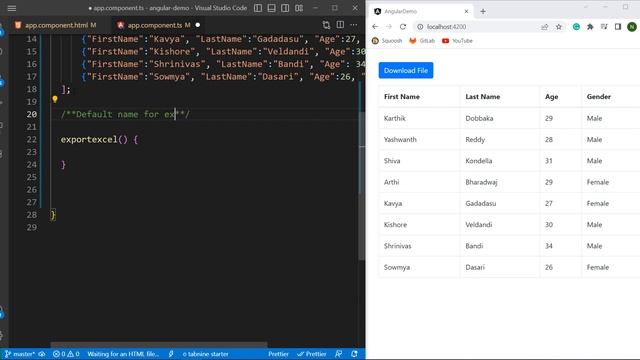Image resolution: width=640 pixels, height=360 pixels.
Task: Open changes compare icon in editor toolbar
Action: tap(326, 25)
